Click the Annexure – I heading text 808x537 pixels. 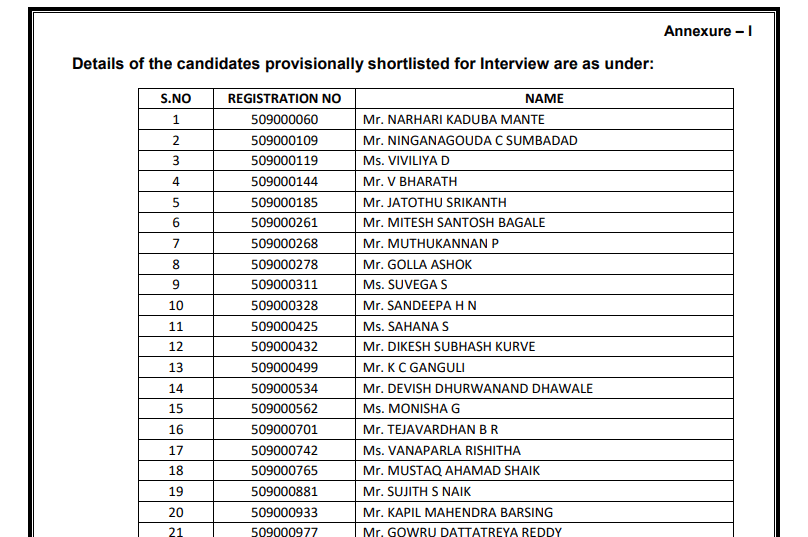[707, 32]
